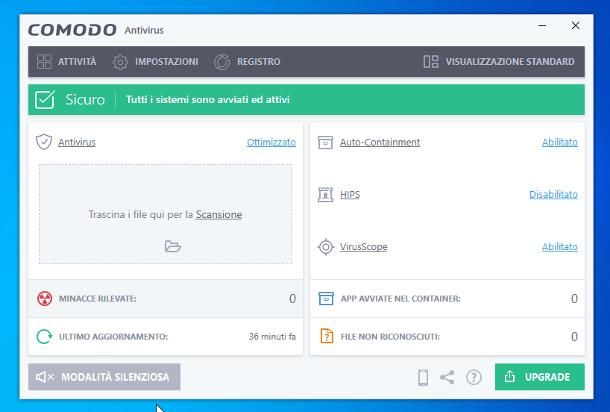
Task: Open the Antivirus link
Action: 77,142
